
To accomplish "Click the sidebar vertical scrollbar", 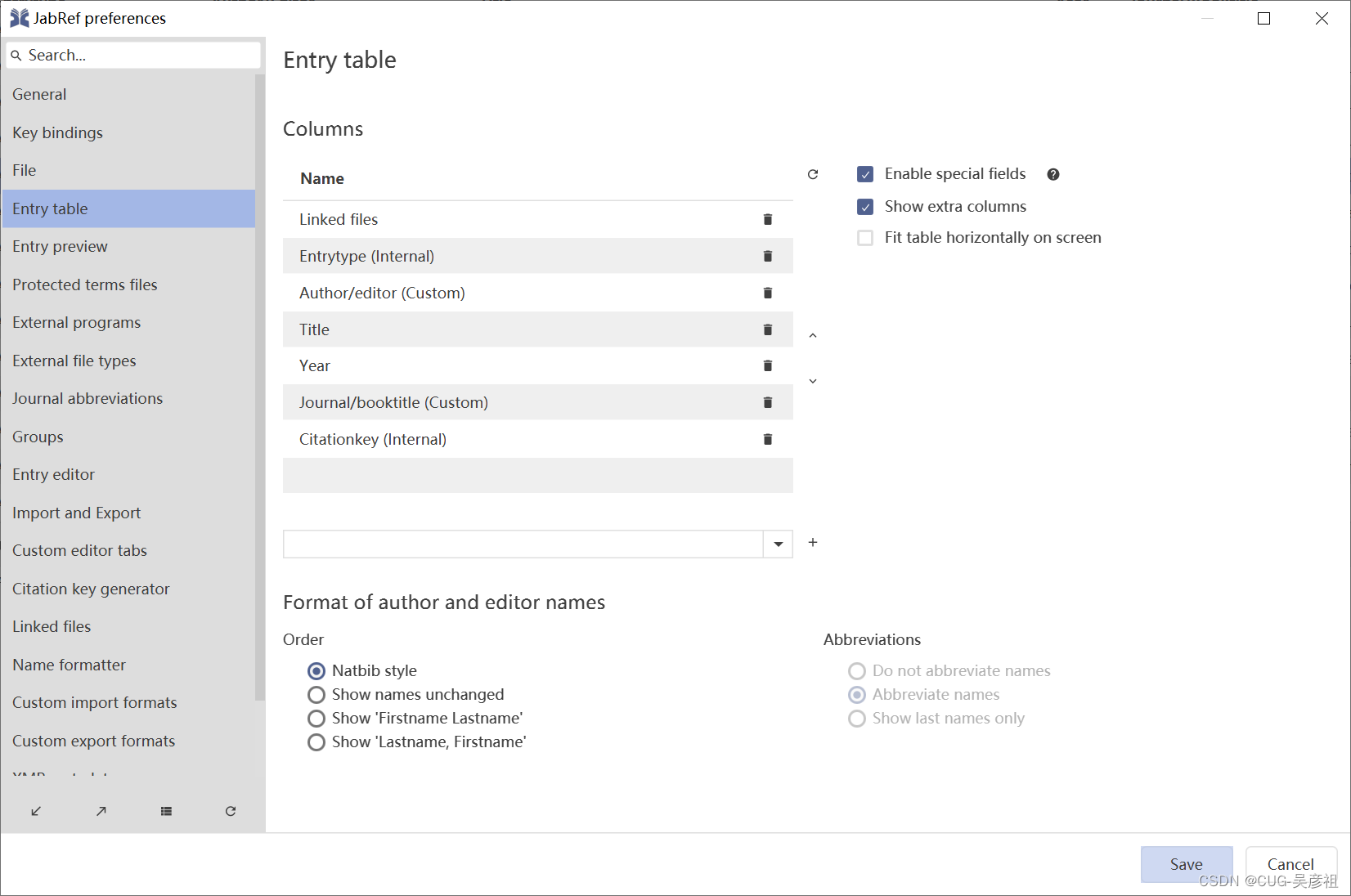I will click(x=260, y=388).
